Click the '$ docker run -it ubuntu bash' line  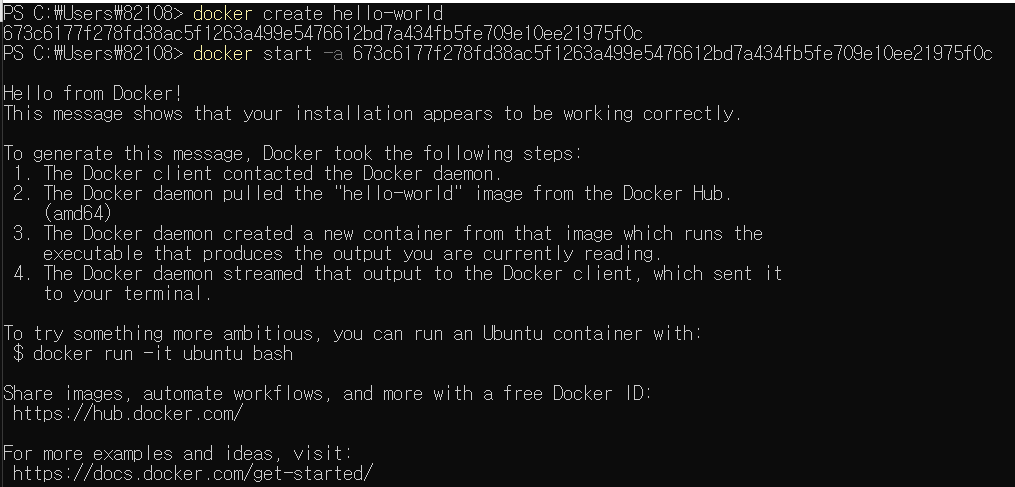[153, 354]
